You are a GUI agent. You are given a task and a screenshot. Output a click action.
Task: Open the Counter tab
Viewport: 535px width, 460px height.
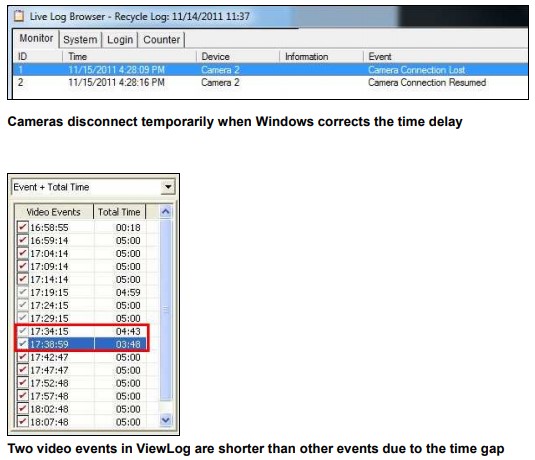(x=161, y=40)
